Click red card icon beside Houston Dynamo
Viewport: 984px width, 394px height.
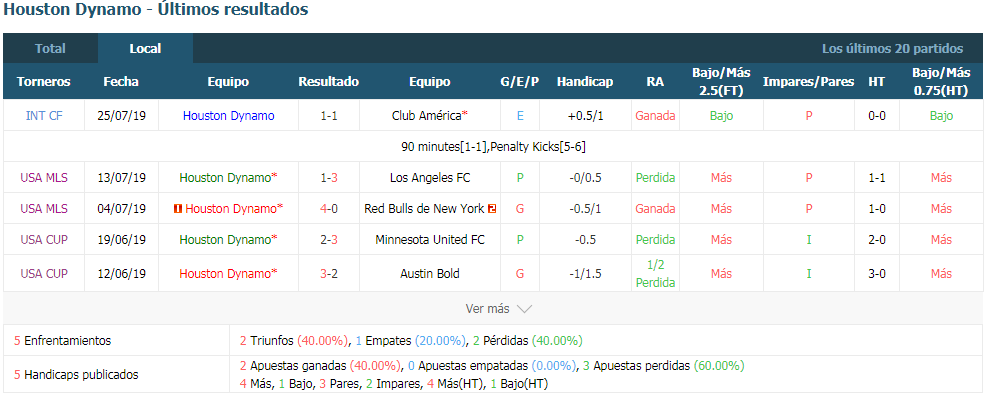178,209
